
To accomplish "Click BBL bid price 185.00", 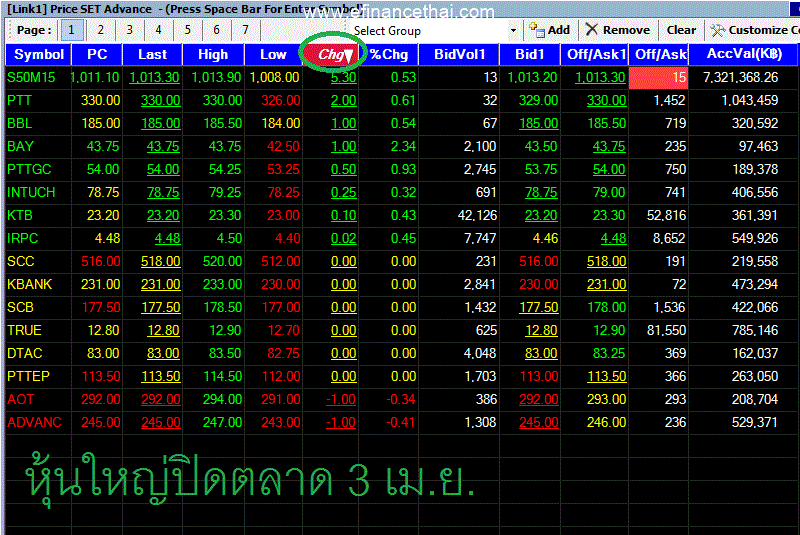I will [538, 123].
